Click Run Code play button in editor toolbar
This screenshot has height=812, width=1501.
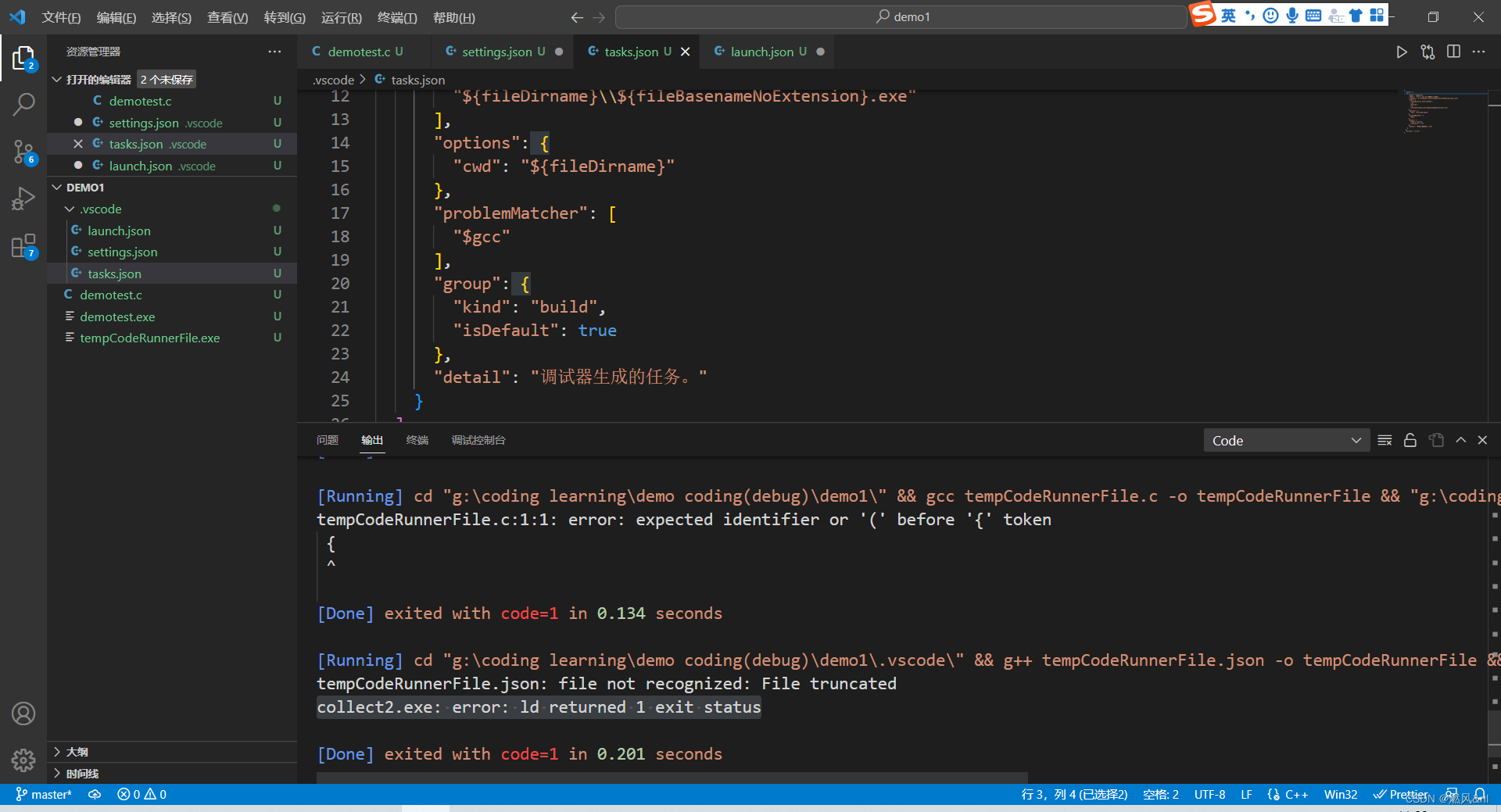point(1402,52)
